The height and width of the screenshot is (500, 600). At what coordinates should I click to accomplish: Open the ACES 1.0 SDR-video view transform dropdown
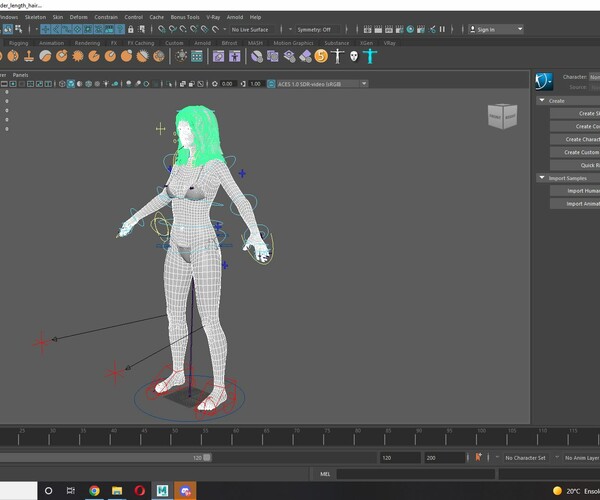(322, 84)
